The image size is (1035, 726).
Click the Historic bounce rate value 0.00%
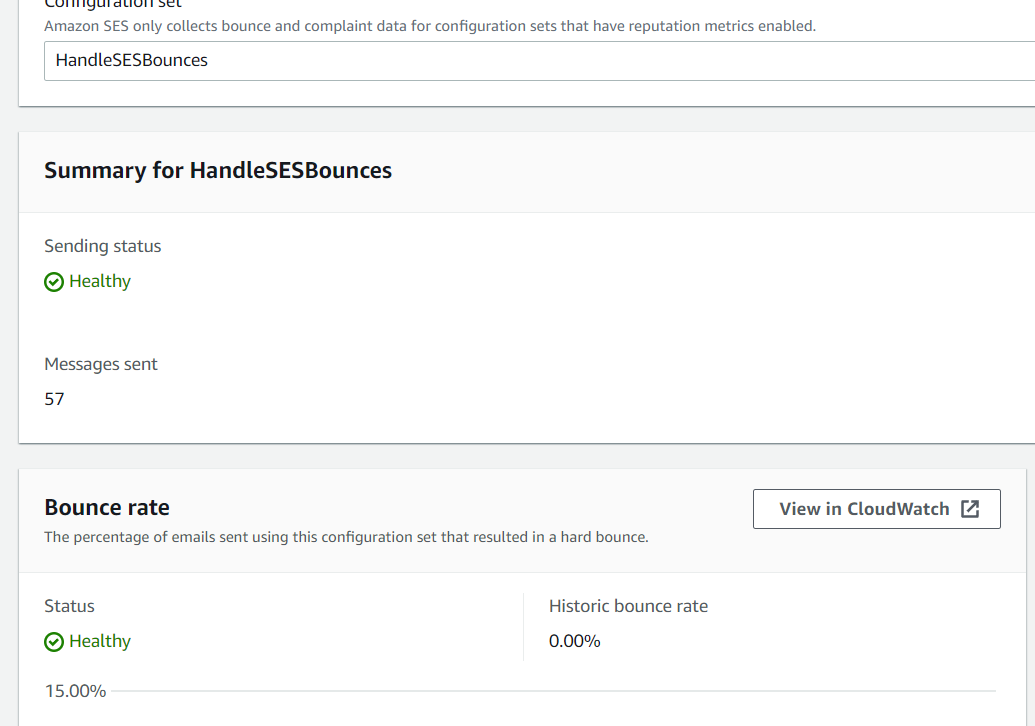point(574,641)
